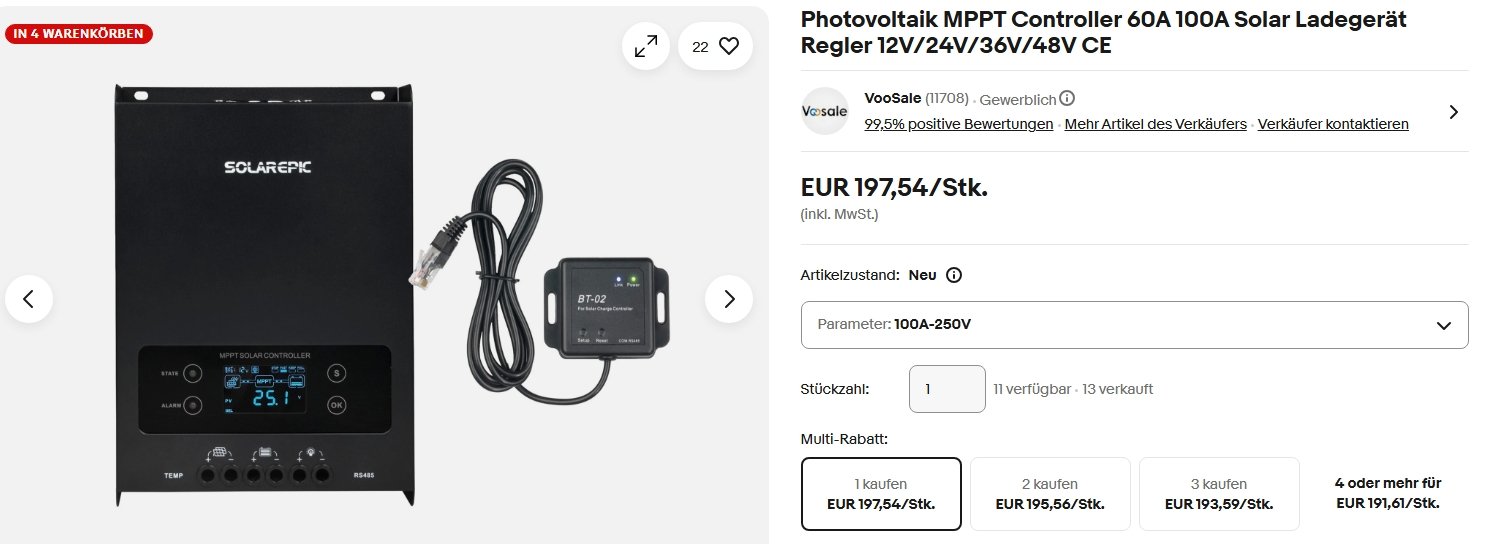1504x544 pixels.
Task: Click the main solar controller product image
Action: click(265, 290)
